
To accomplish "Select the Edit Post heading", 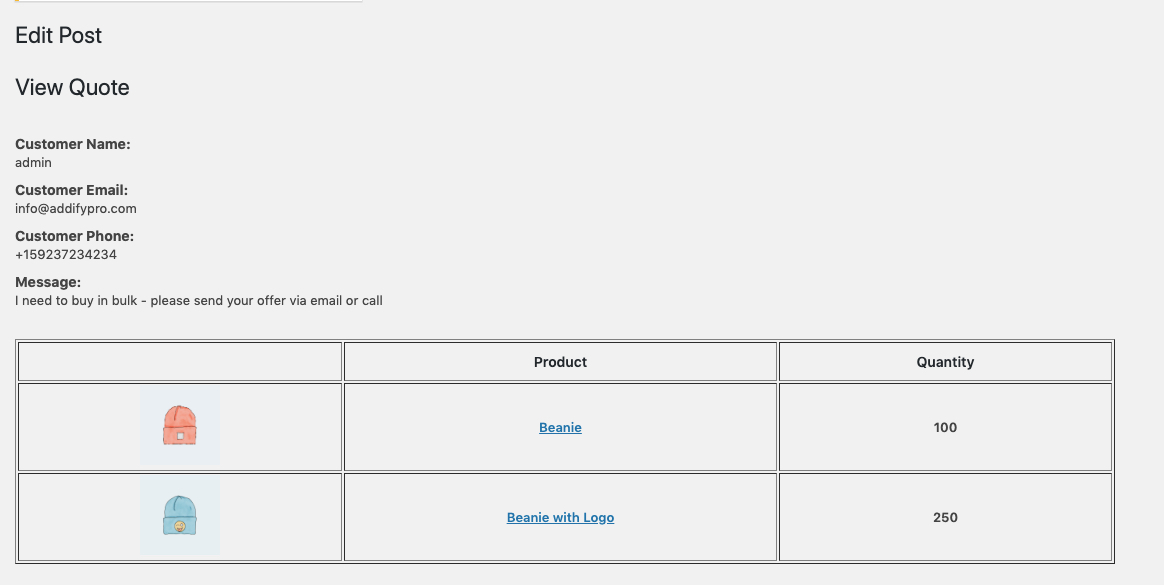I will [x=59, y=36].
